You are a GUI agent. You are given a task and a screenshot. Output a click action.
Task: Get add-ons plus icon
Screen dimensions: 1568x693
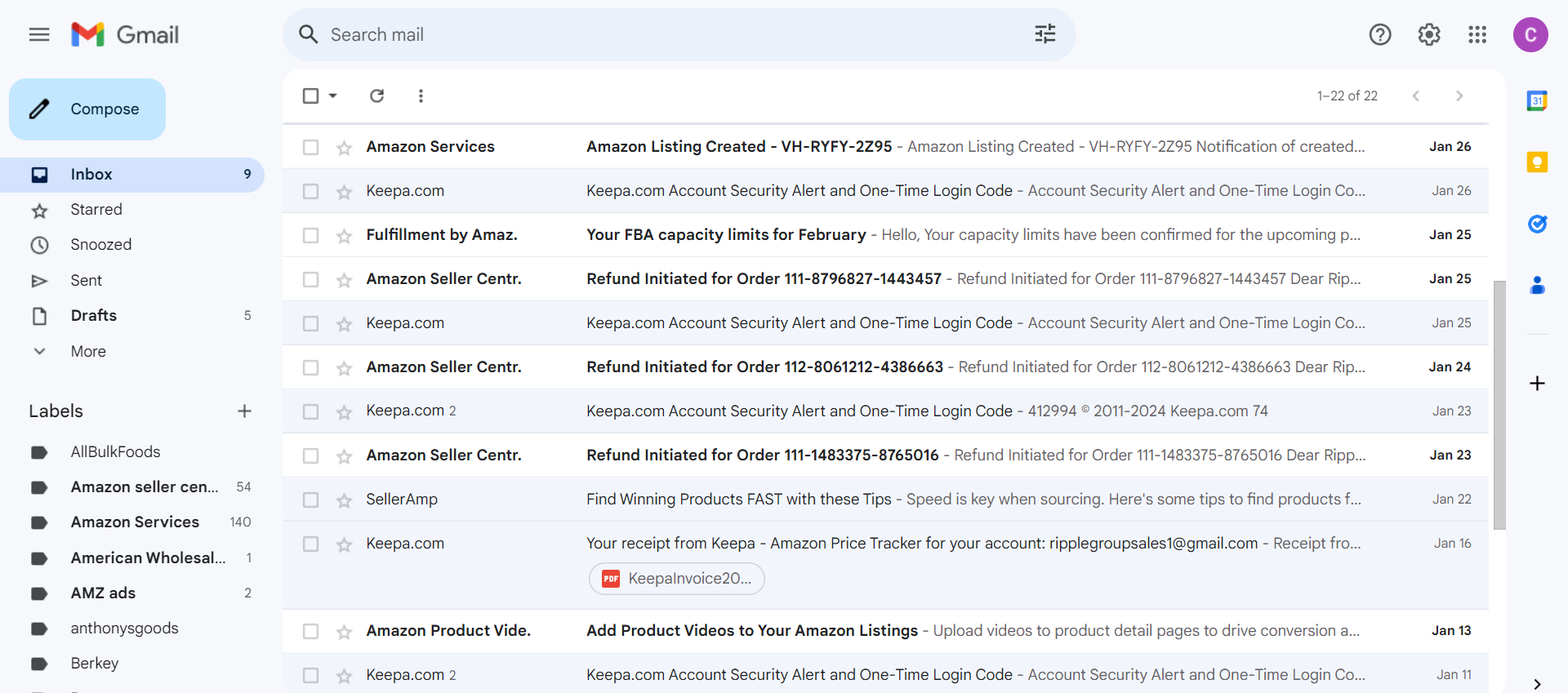click(1537, 383)
